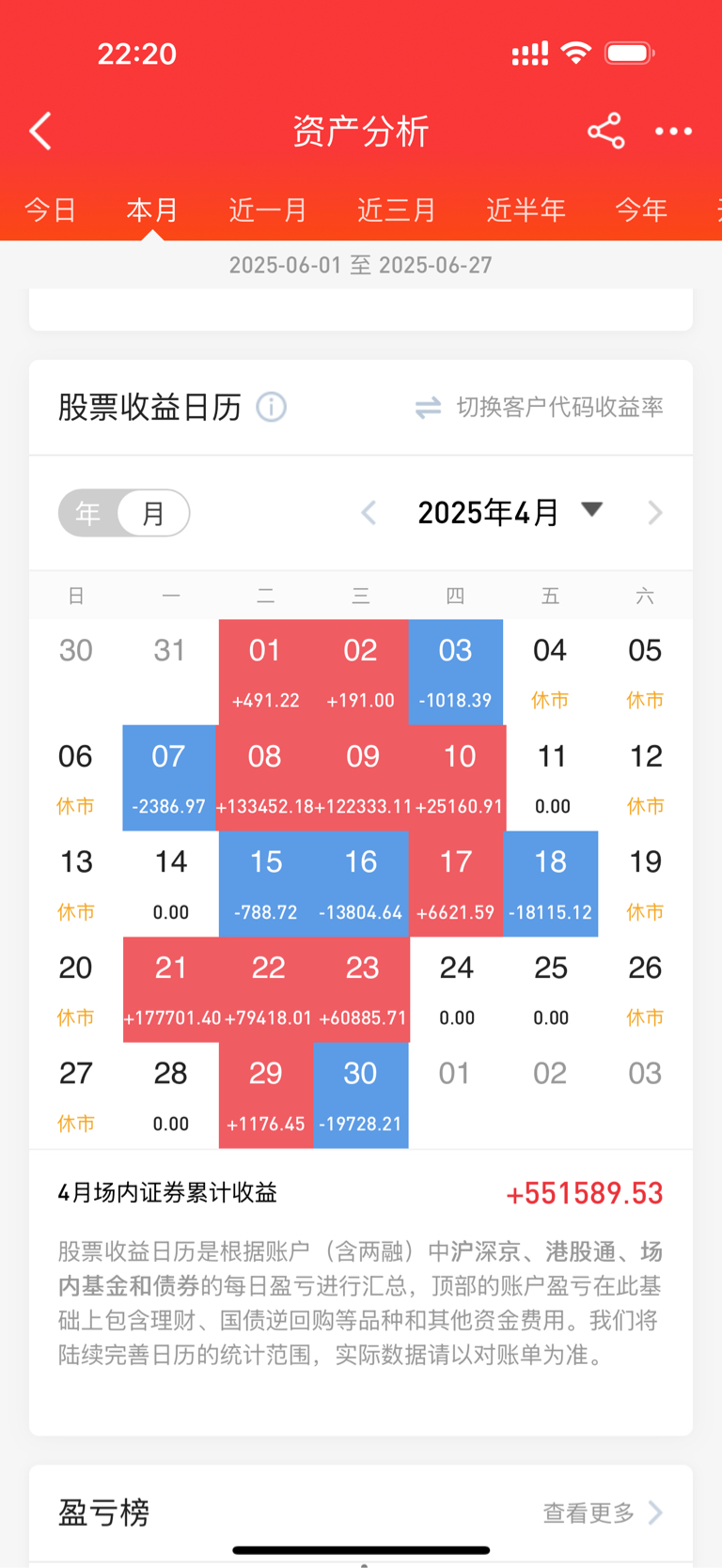Tap 切换客户代码收益率 link
The height and width of the screenshot is (1568, 722).
tap(560, 407)
